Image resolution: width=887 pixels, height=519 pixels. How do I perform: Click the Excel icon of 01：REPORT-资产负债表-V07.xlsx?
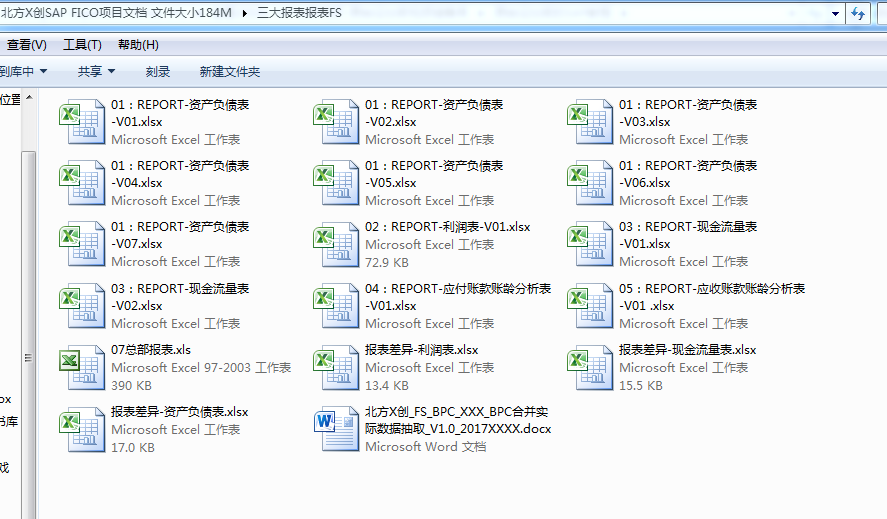[82, 244]
